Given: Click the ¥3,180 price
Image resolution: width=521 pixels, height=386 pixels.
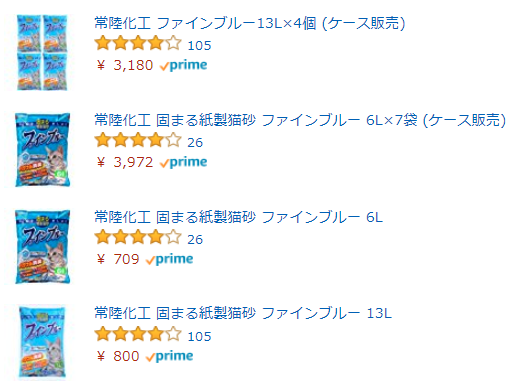Looking at the screenshot, I should point(125,65).
